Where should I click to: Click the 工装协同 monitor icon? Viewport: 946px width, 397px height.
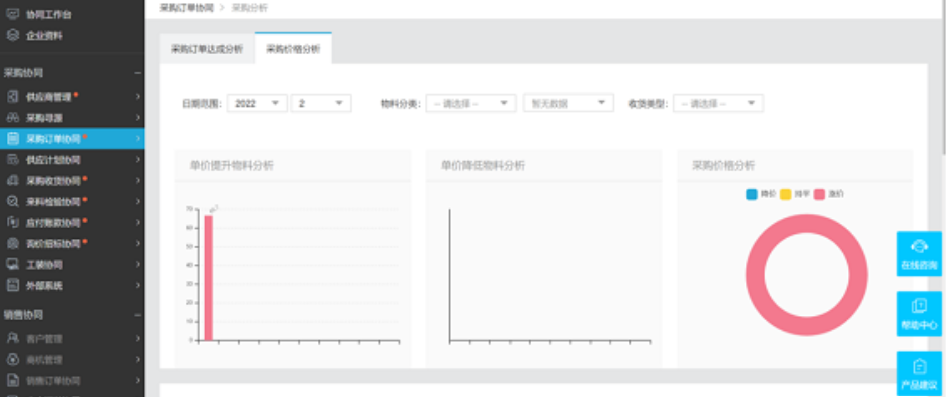13,264
